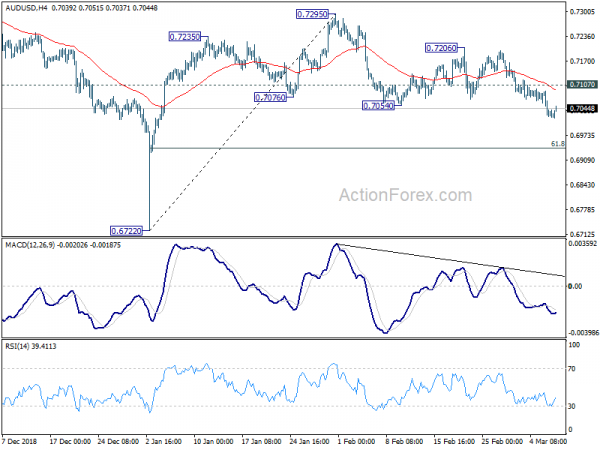Click the 24 Dec 08:00 date label
The height and width of the screenshot is (450, 600).
point(118,441)
